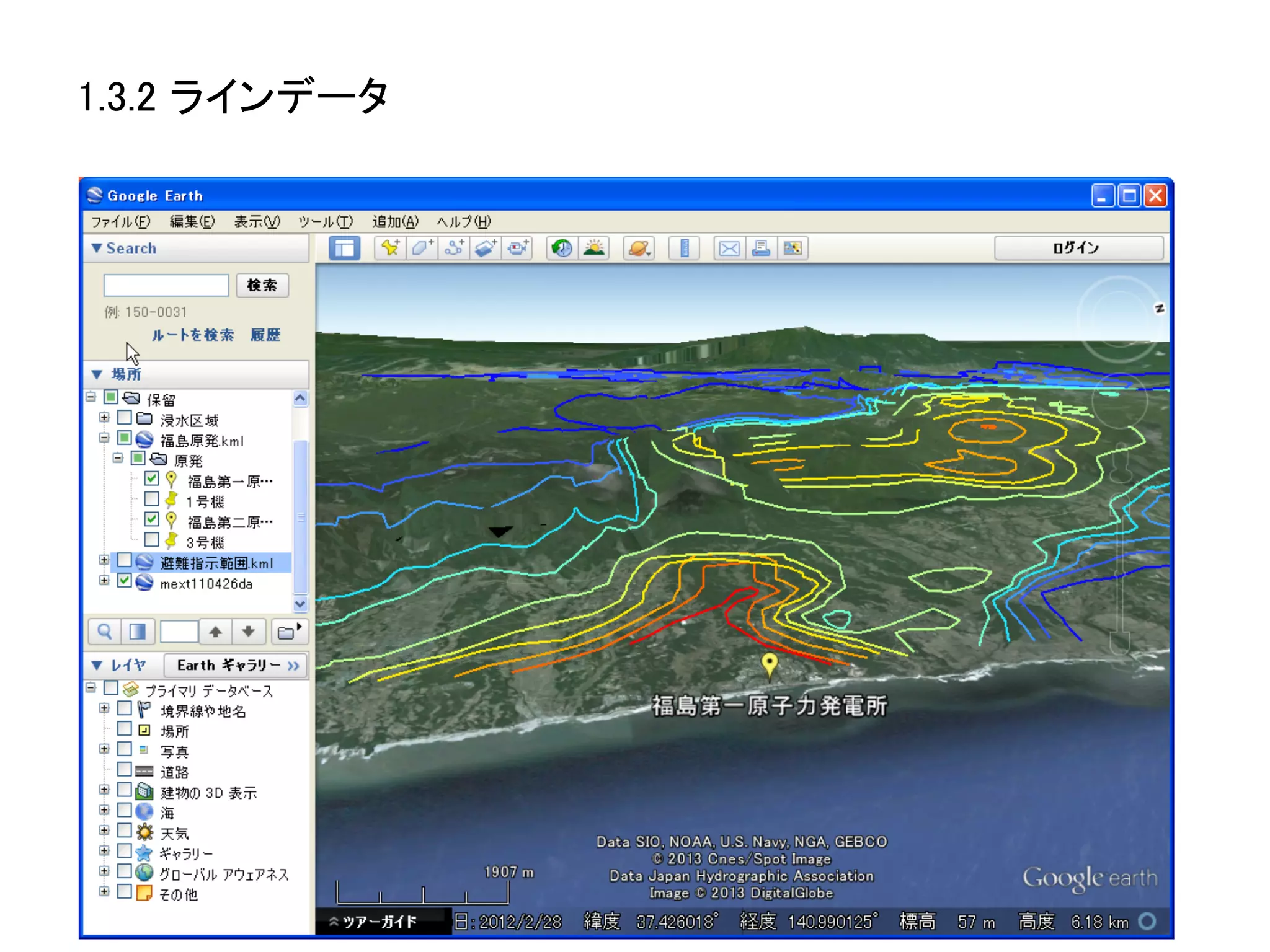Open the ルートを検索 link
The image size is (1270, 952).
point(193,335)
